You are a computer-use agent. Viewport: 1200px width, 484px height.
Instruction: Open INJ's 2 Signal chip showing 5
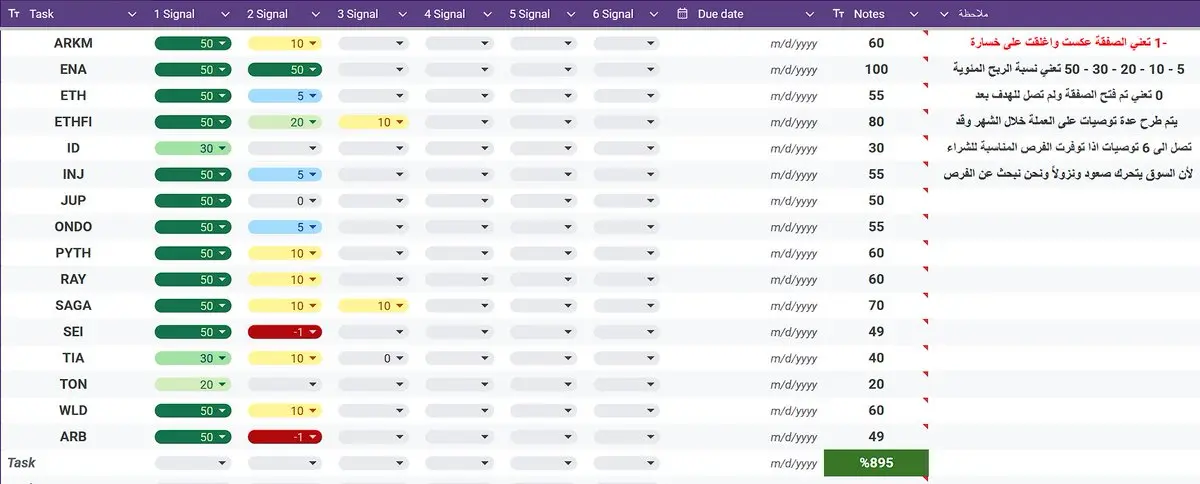pos(284,175)
